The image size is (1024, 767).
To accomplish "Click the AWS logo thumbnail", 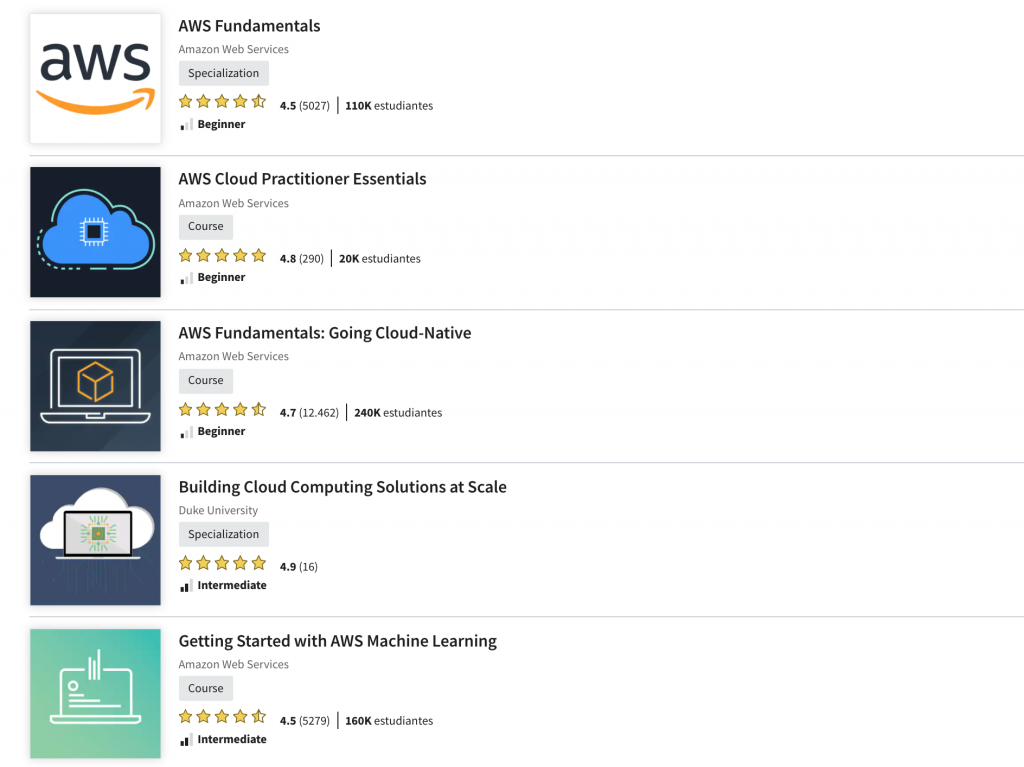I will pos(95,78).
